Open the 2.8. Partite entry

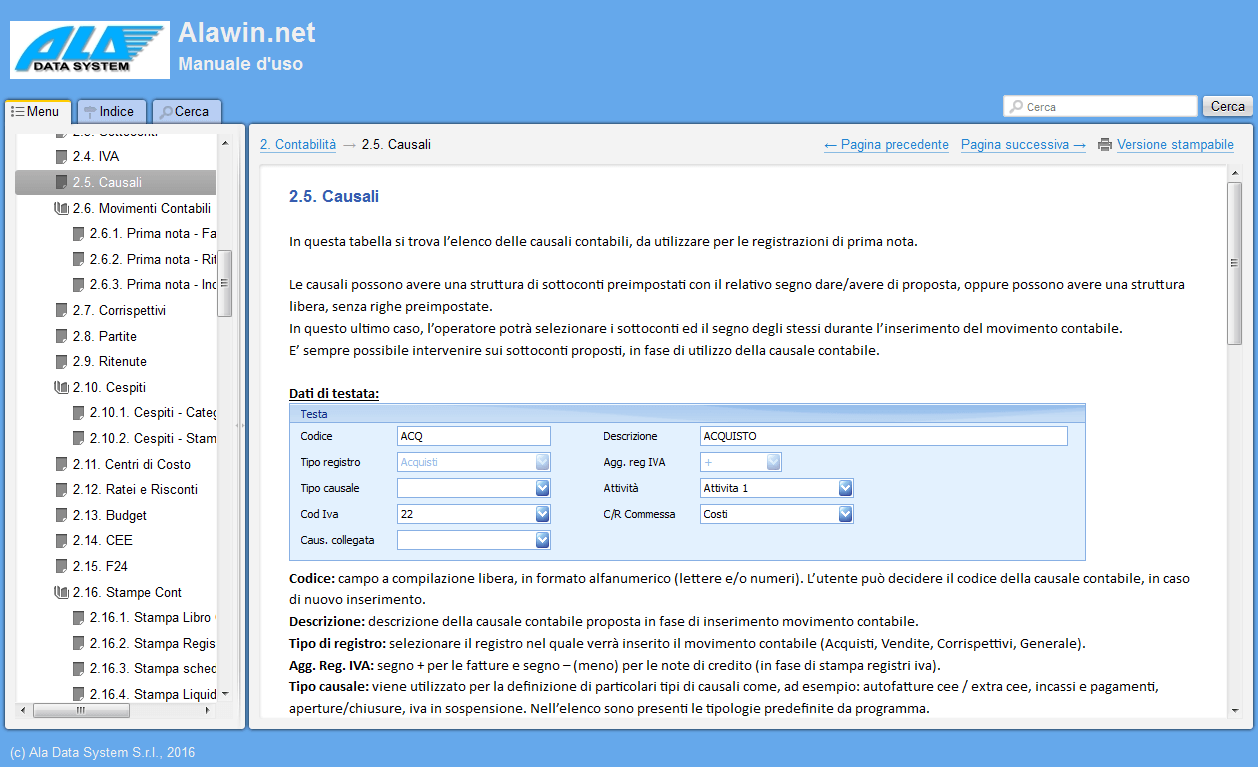(105, 336)
